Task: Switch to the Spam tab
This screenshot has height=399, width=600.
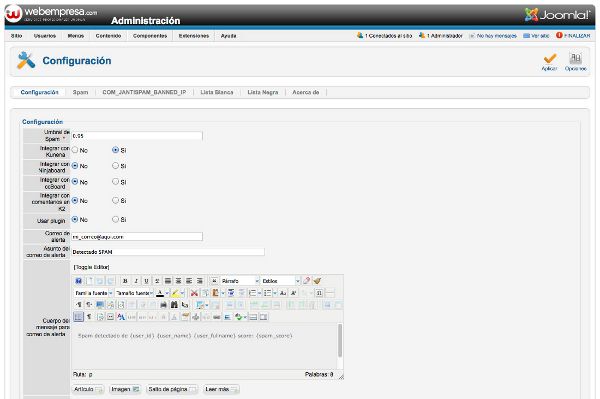Action: (x=80, y=92)
